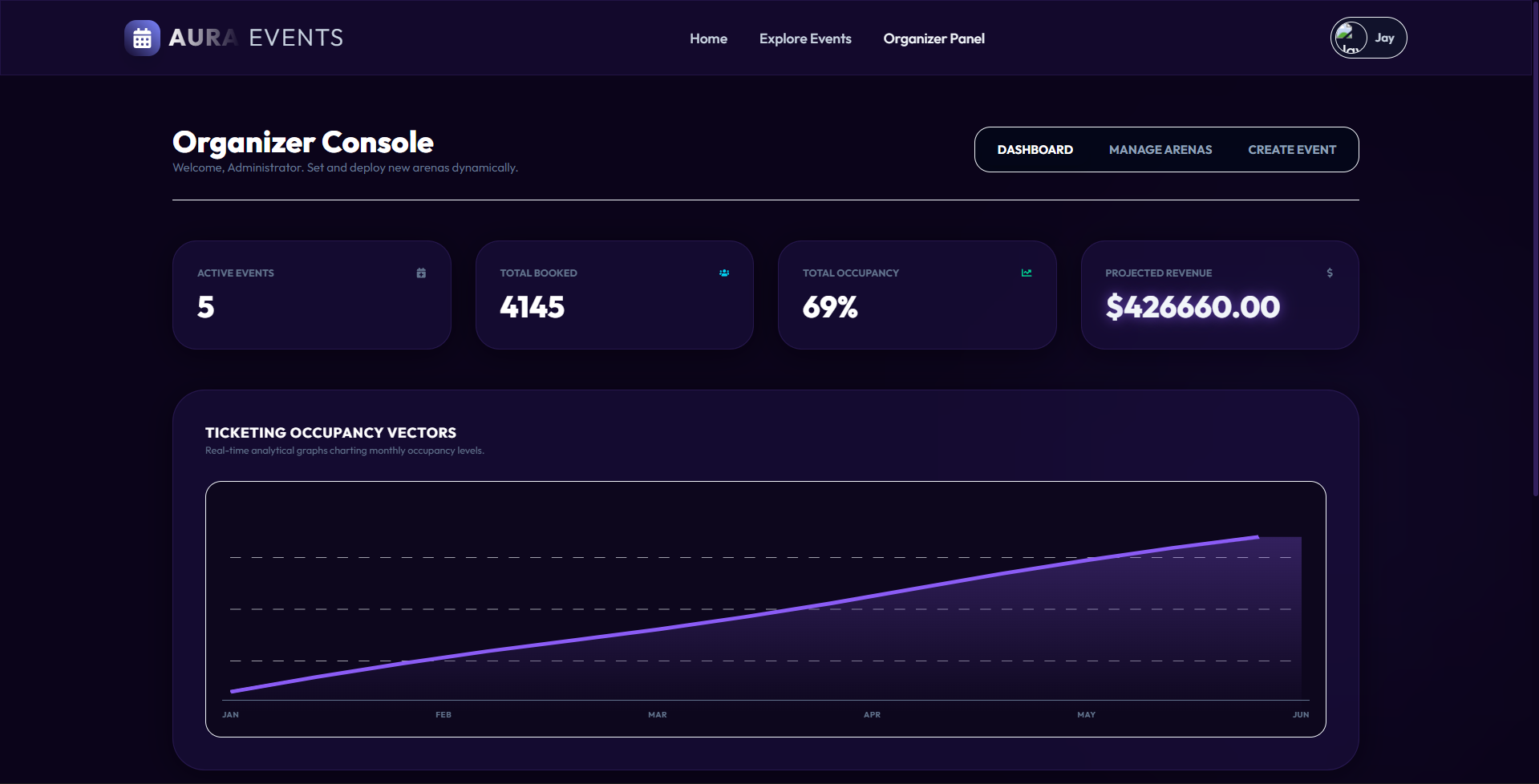
Task: Click the dollar icon on Projected Revenue card
Action: (1330, 273)
